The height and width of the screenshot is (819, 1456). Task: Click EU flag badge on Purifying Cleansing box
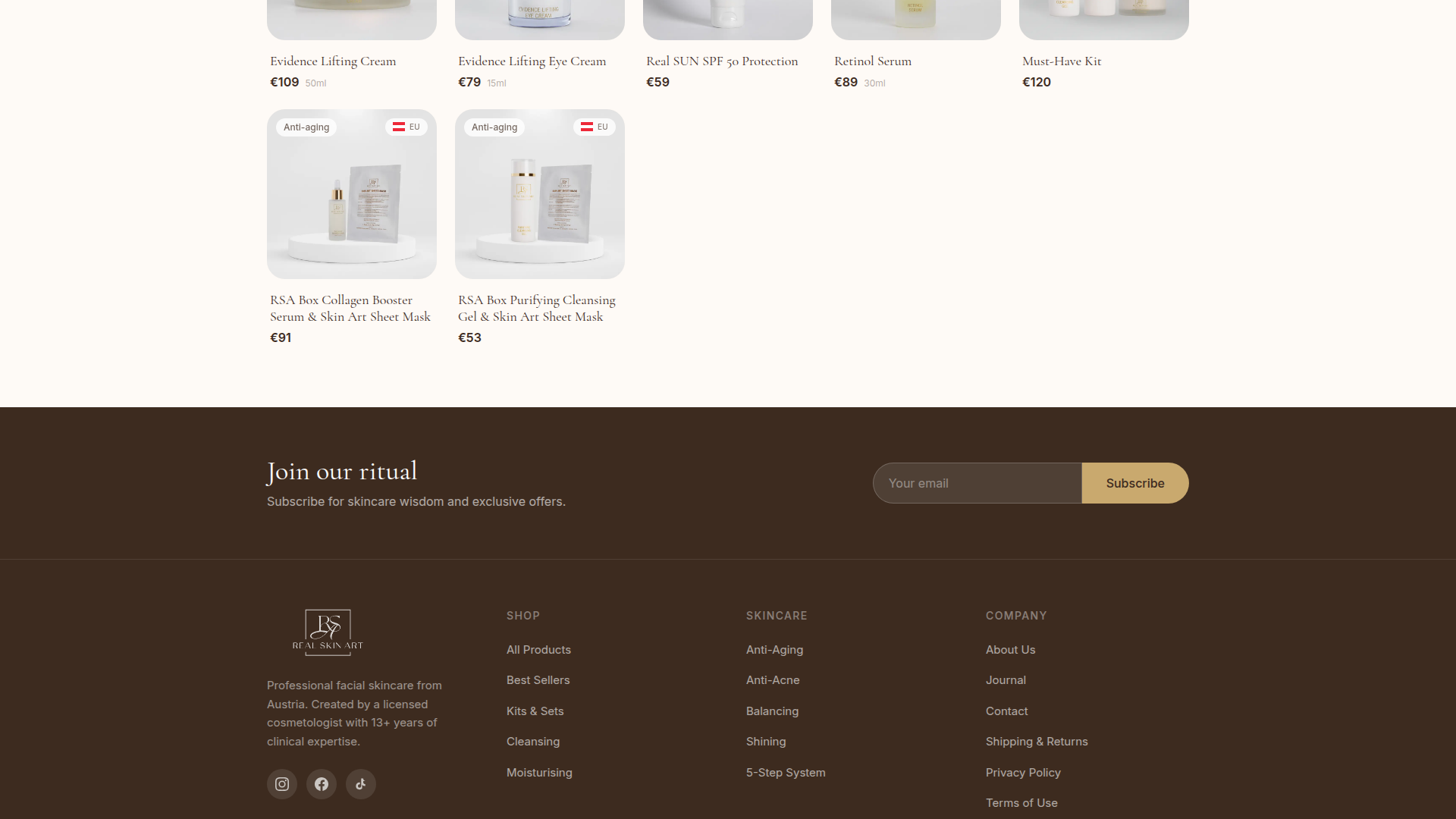(595, 127)
